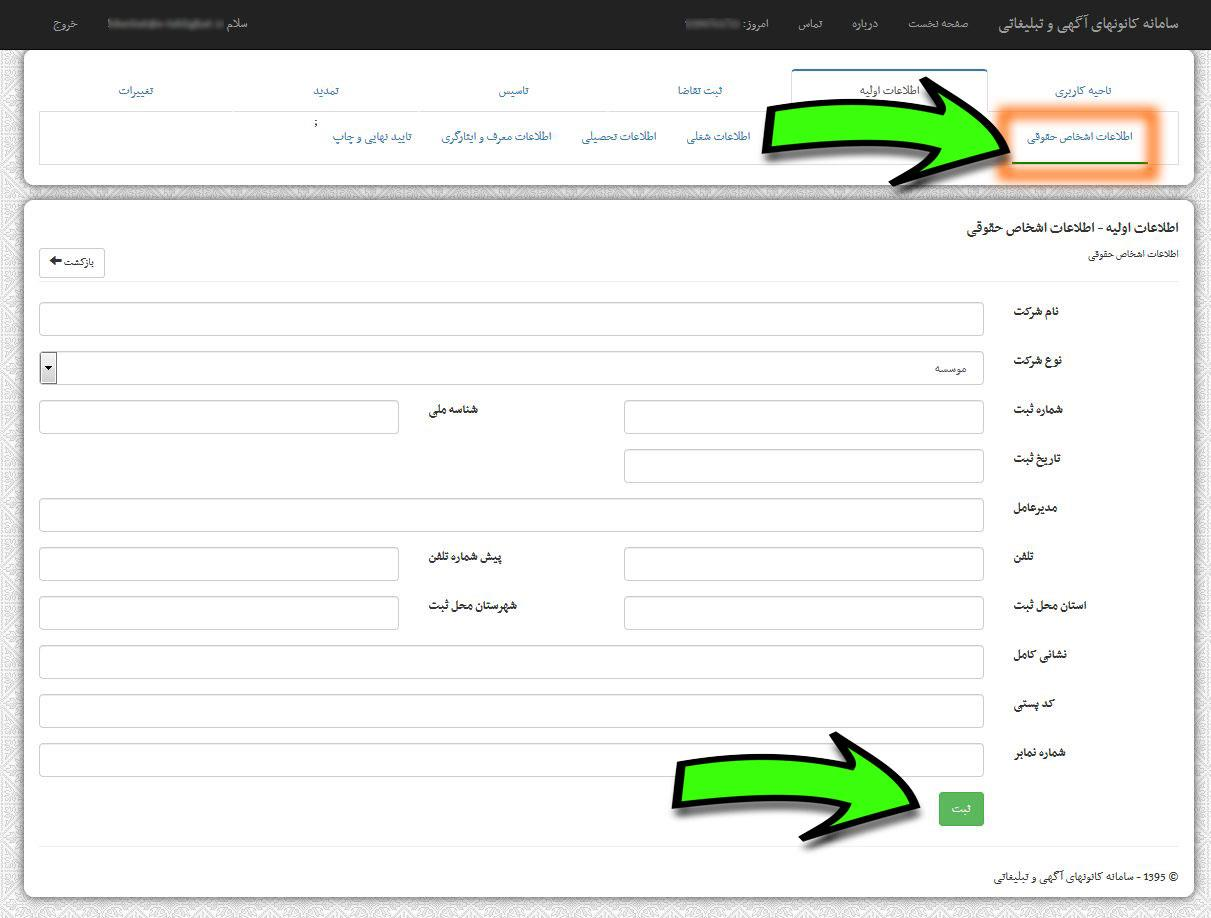Switch to اطلاعات تحصیلی sub-tab
Viewport: 1211px width, 918px height.
click(619, 137)
